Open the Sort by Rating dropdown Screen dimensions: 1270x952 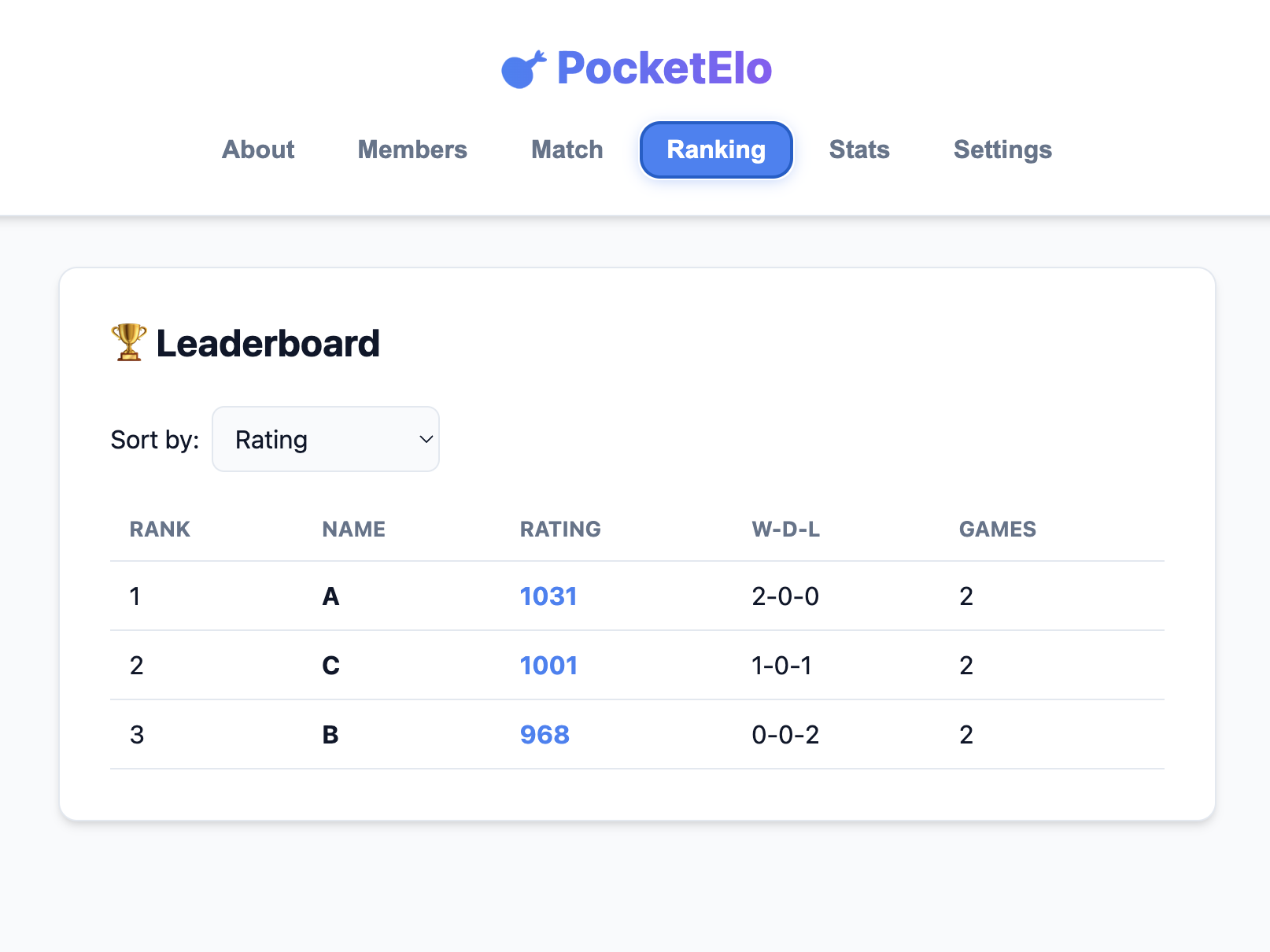(326, 439)
